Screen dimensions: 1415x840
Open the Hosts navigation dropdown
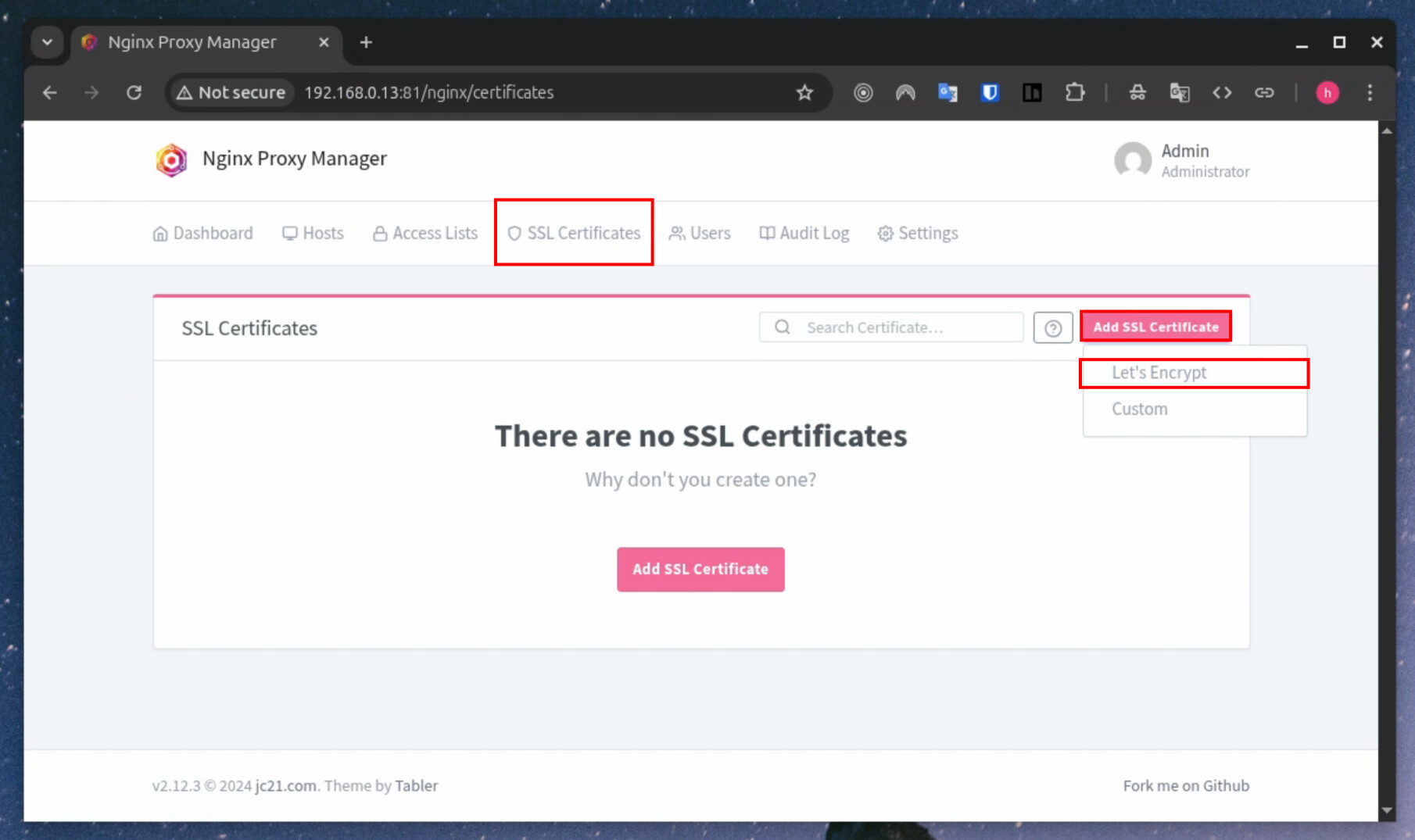click(x=313, y=233)
